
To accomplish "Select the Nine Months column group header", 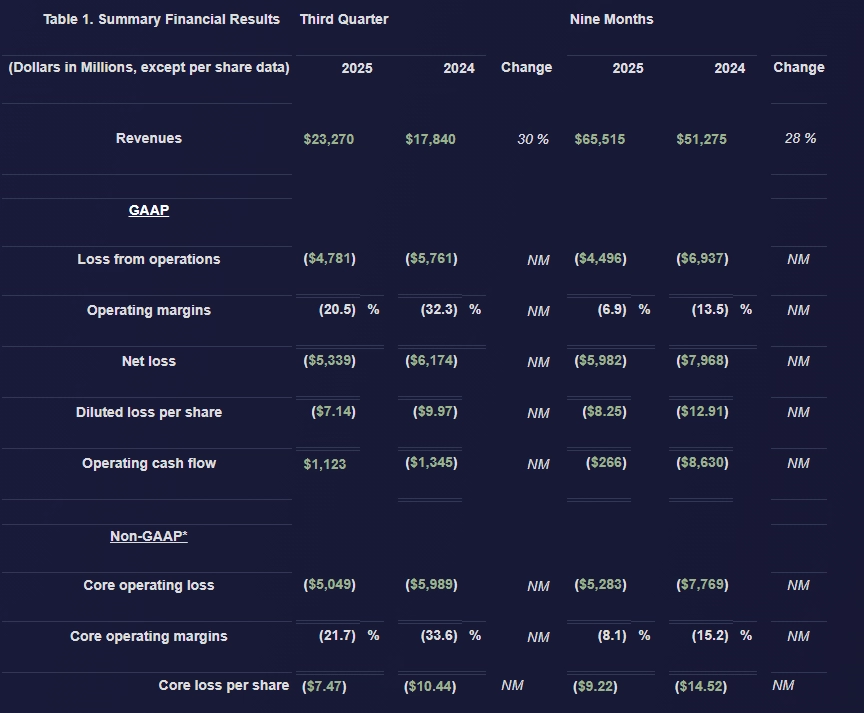I will [x=612, y=20].
